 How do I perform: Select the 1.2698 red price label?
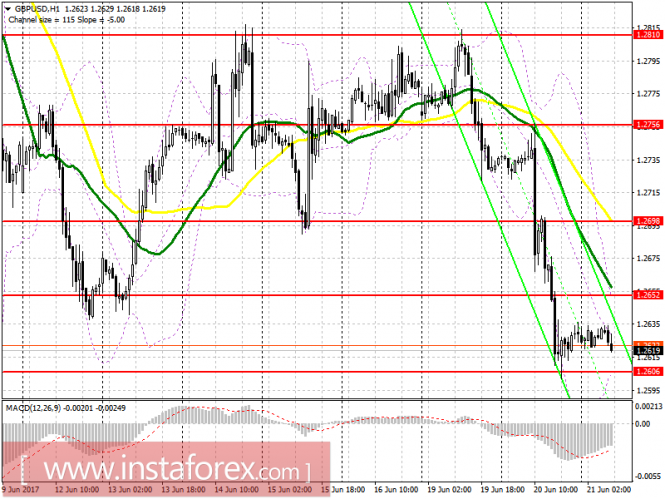(x=647, y=220)
